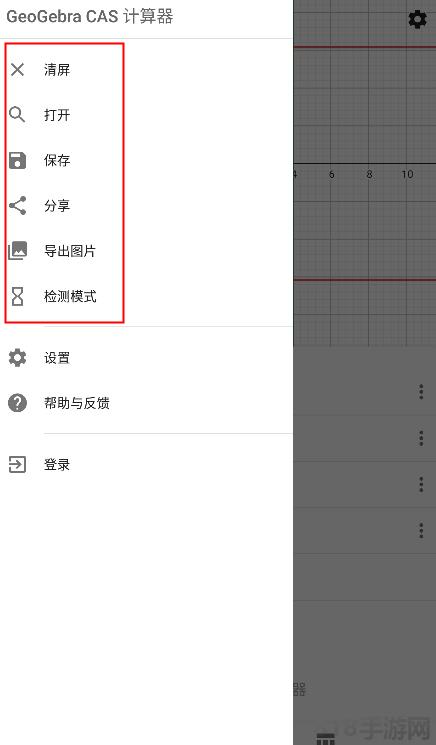Click the floppy disk save icon
The height and width of the screenshot is (745, 436).
click(x=18, y=161)
